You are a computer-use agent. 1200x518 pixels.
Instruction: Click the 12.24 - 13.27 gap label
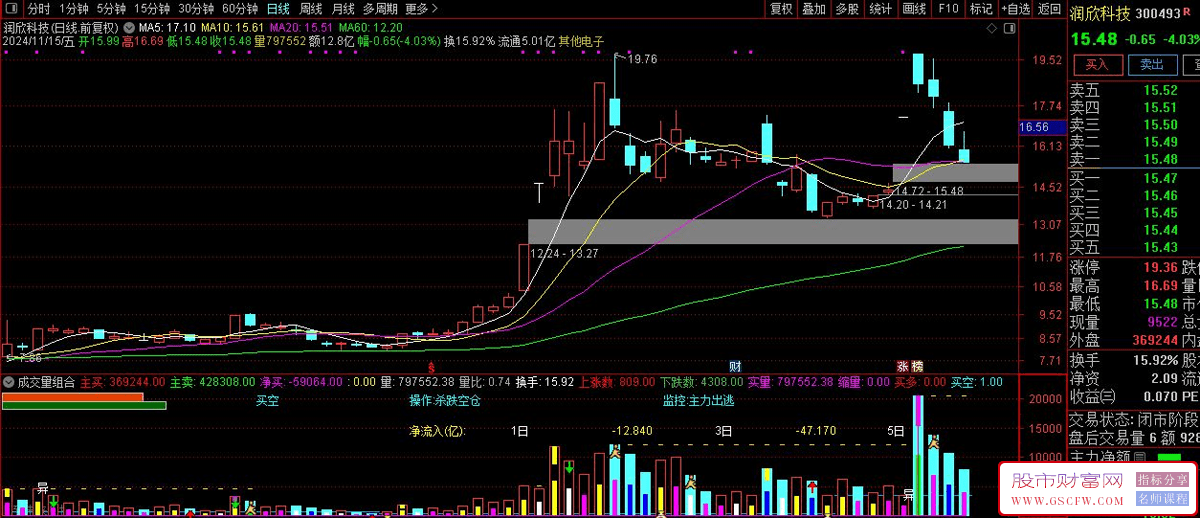tap(564, 254)
